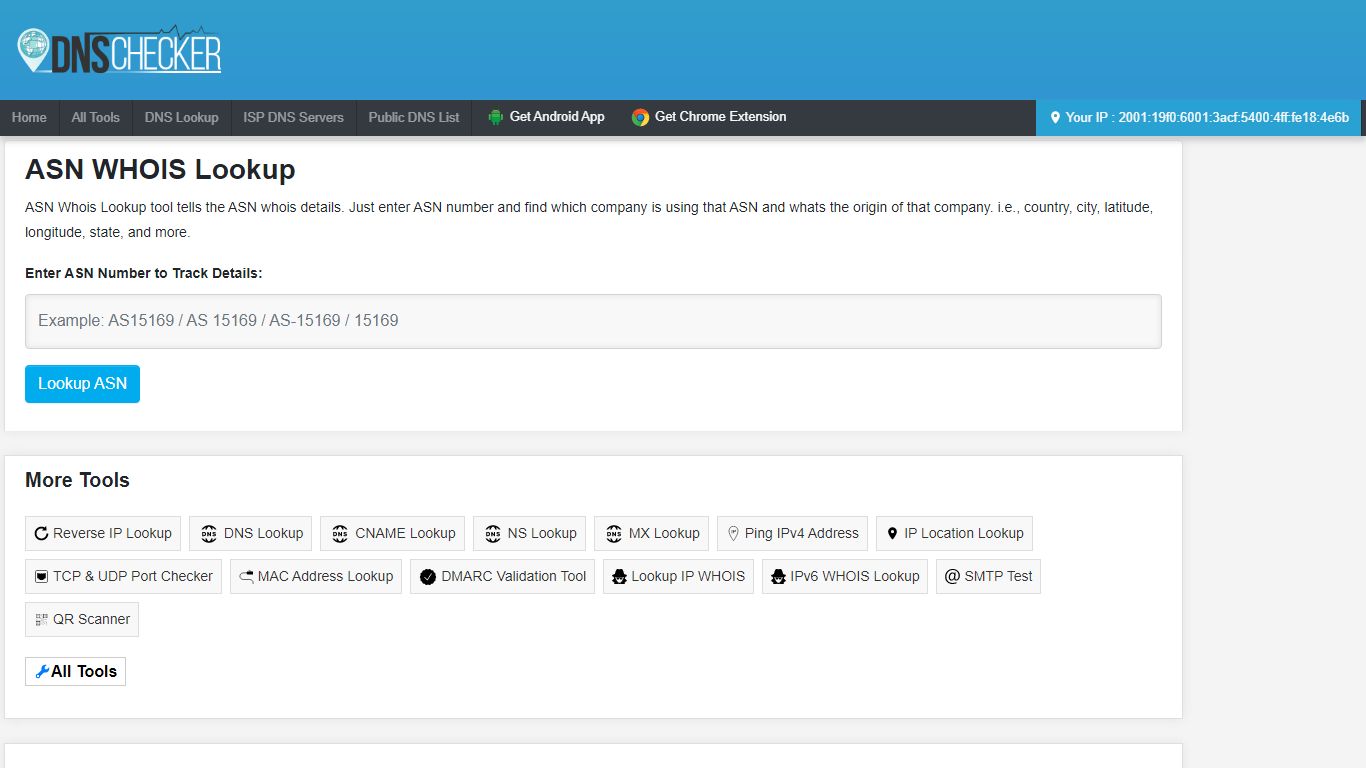Focus the ASN number input field
The height and width of the screenshot is (768, 1366).
[x=593, y=321]
